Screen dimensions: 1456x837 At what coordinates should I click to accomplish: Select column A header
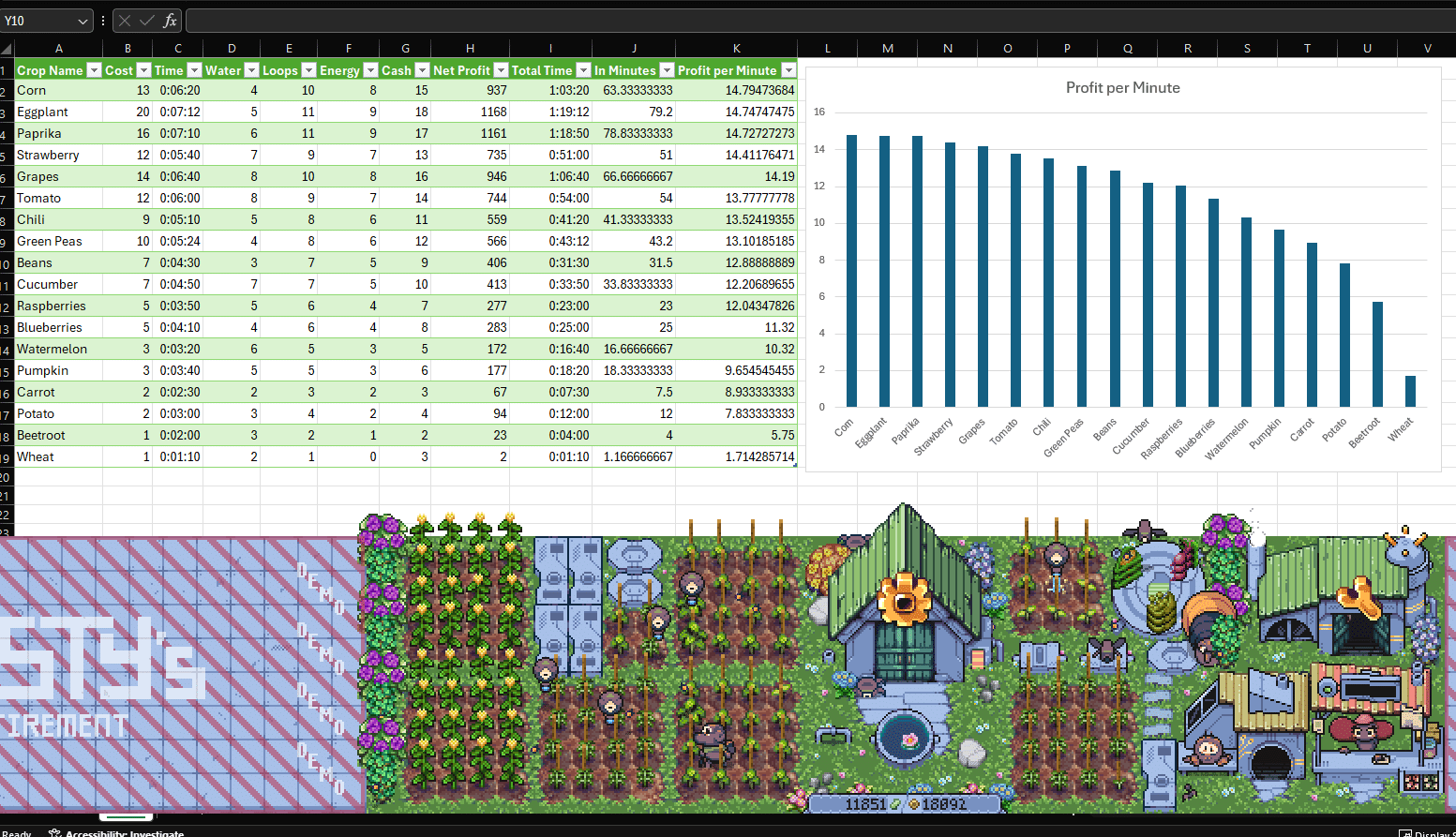pyautogui.click(x=58, y=49)
